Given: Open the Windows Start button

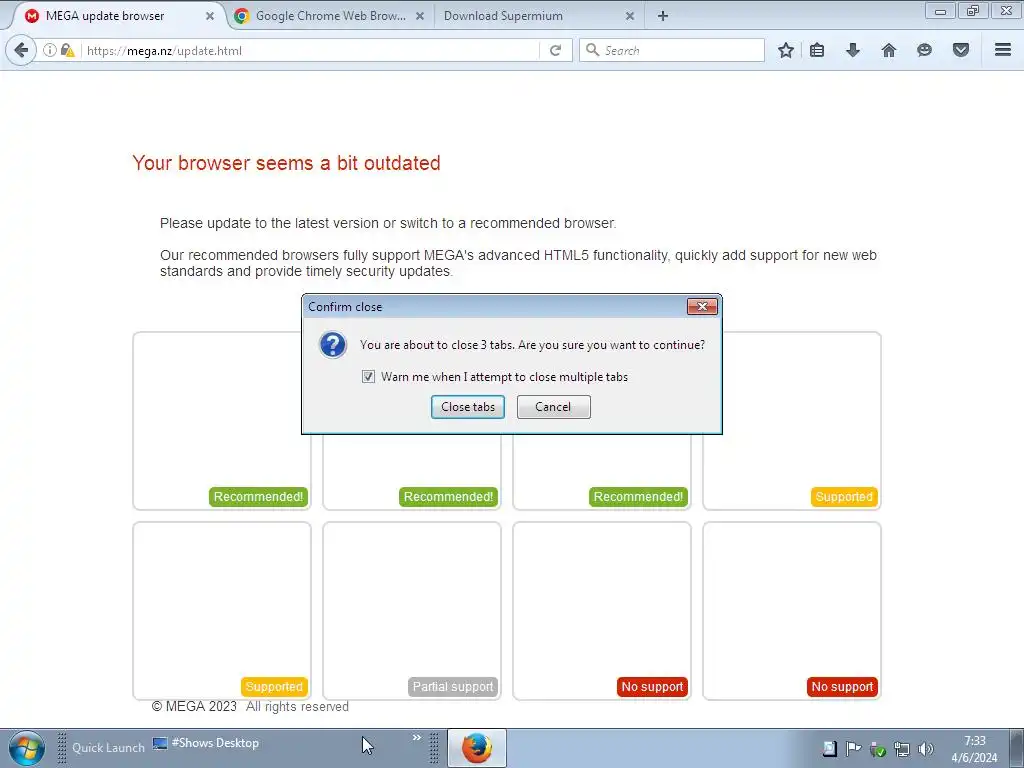Looking at the screenshot, I should pos(26,748).
